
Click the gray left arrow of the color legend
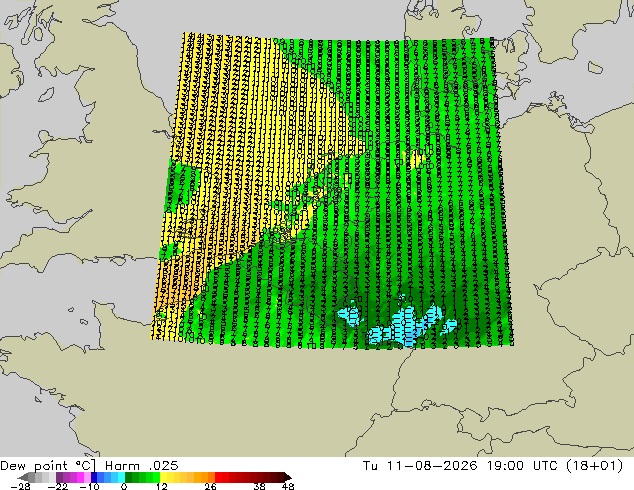click(23, 477)
